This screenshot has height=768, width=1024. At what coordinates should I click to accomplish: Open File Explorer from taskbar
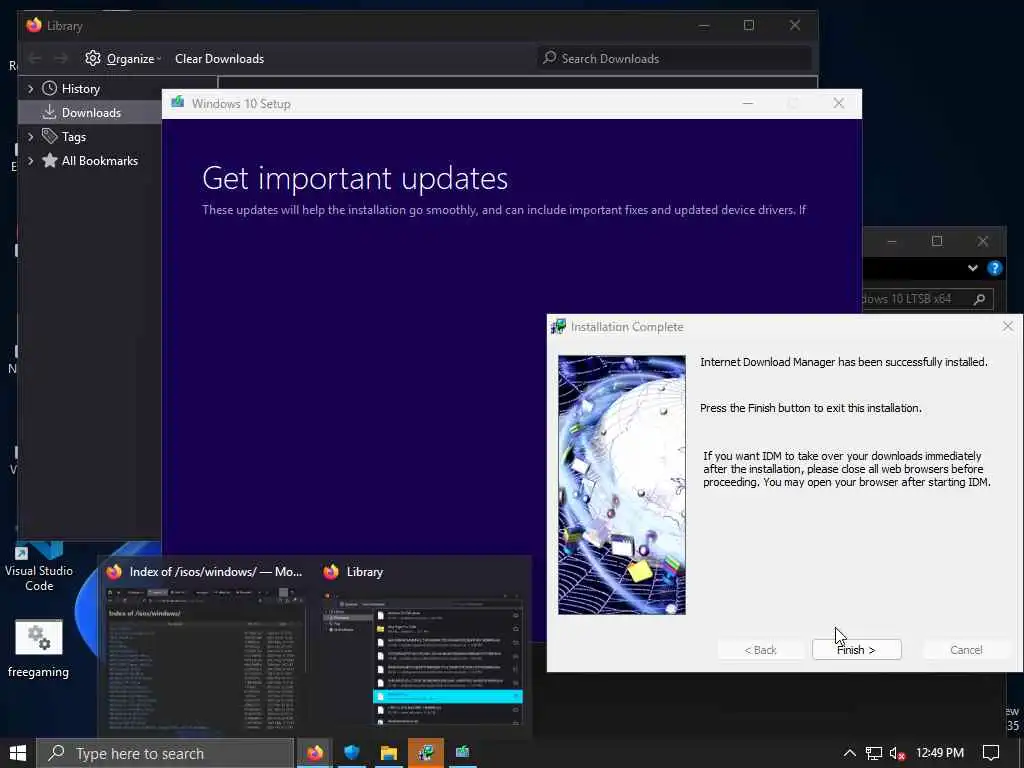pyautogui.click(x=389, y=753)
